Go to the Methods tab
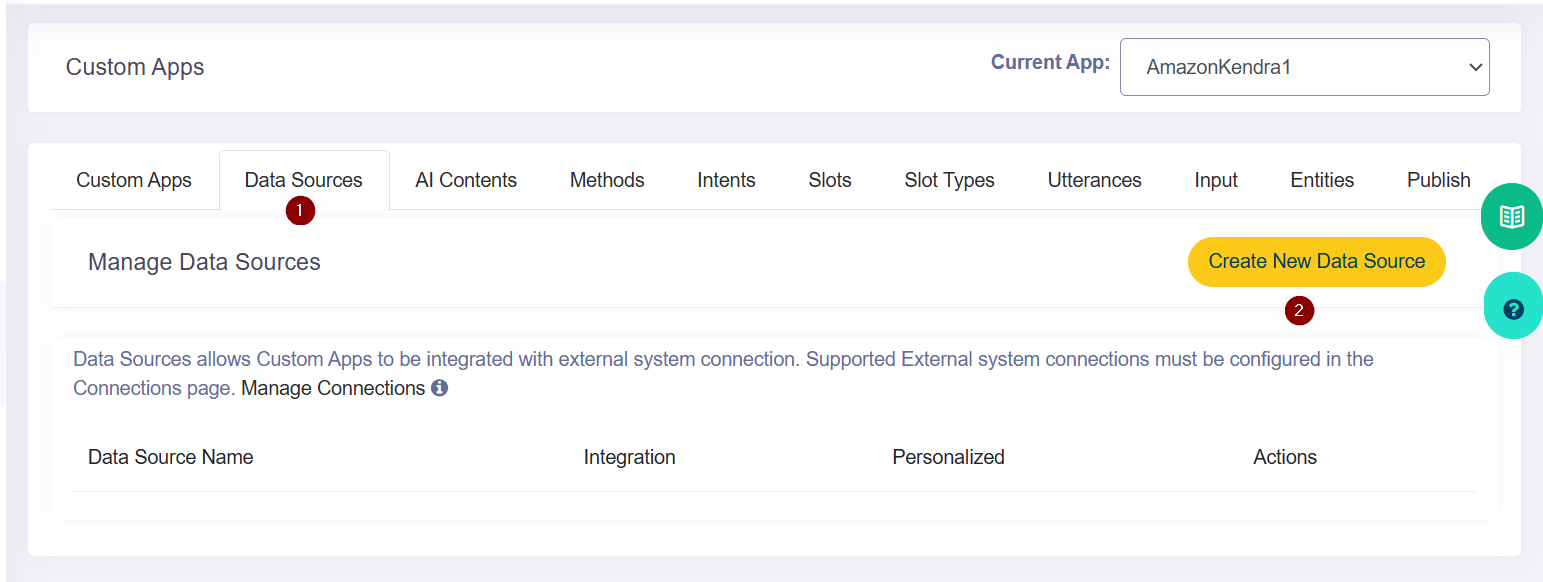This screenshot has height=582, width=1543. (x=607, y=180)
